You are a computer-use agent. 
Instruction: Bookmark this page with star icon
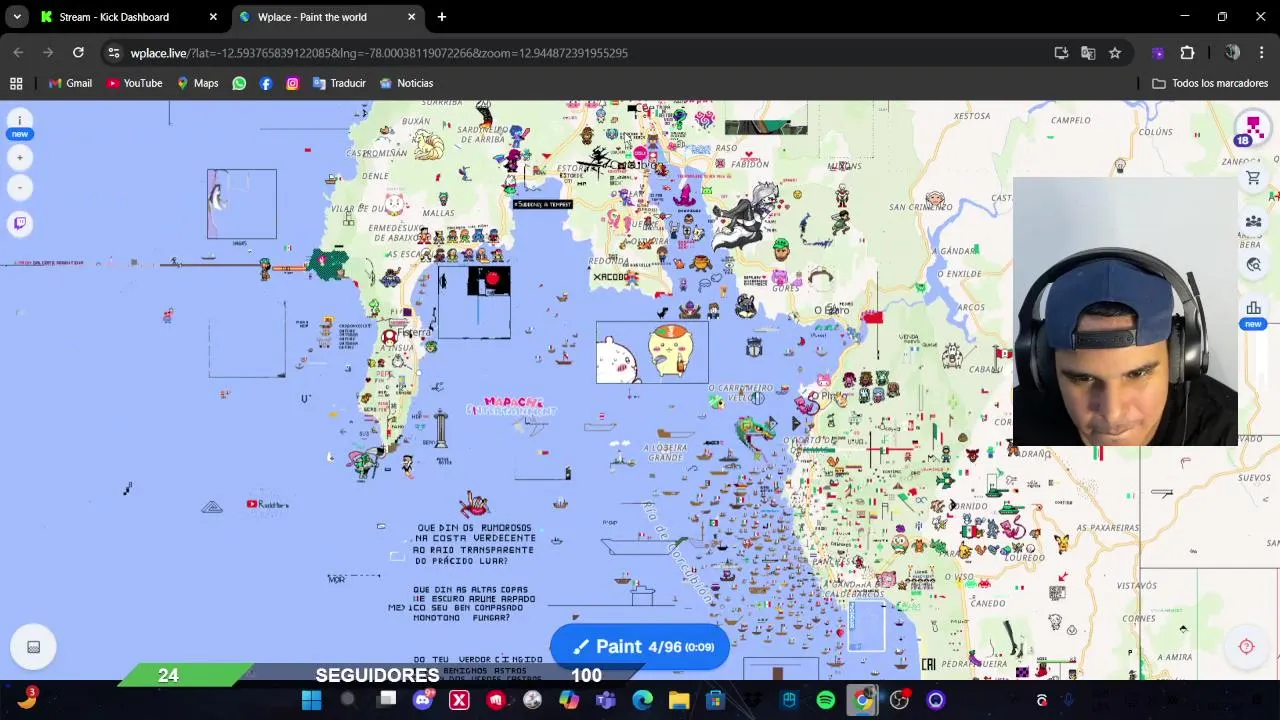tap(1115, 53)
